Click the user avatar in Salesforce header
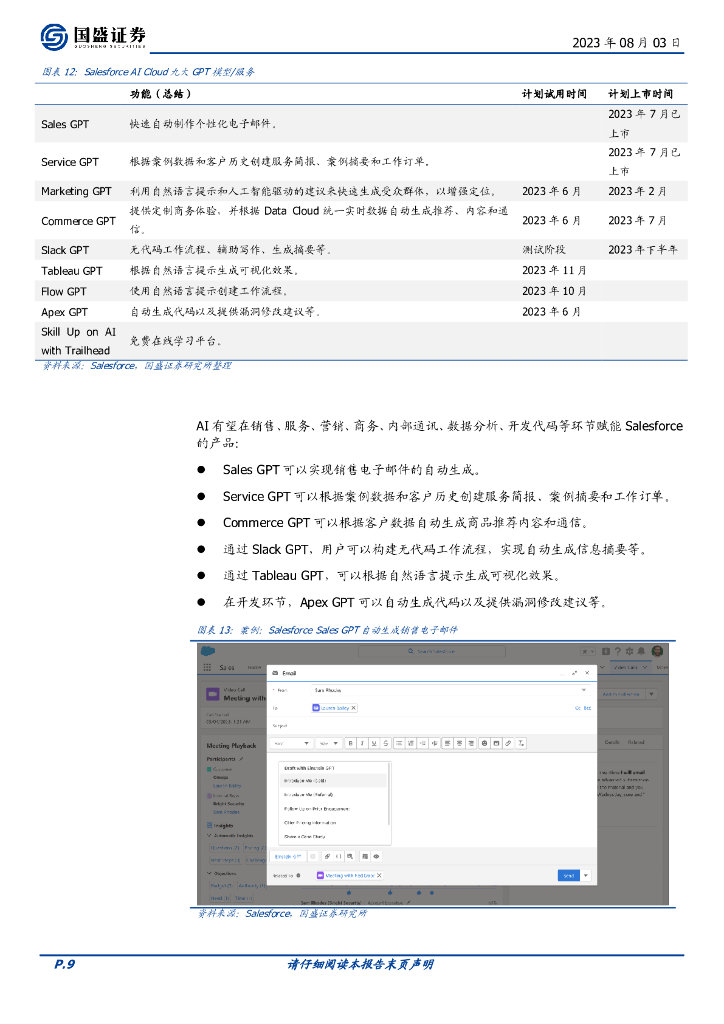Screen dimensions: 724x1024 click(x=657, y=651)
